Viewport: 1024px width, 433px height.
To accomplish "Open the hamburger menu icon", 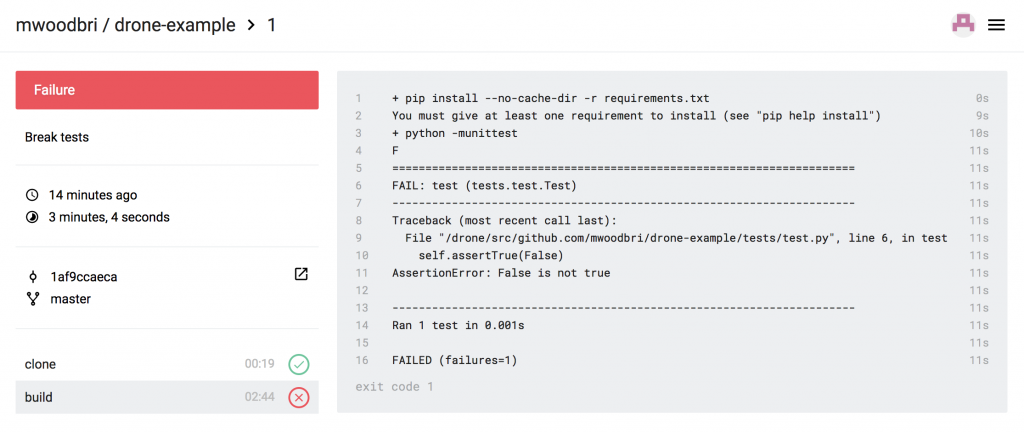I will 996,25.
